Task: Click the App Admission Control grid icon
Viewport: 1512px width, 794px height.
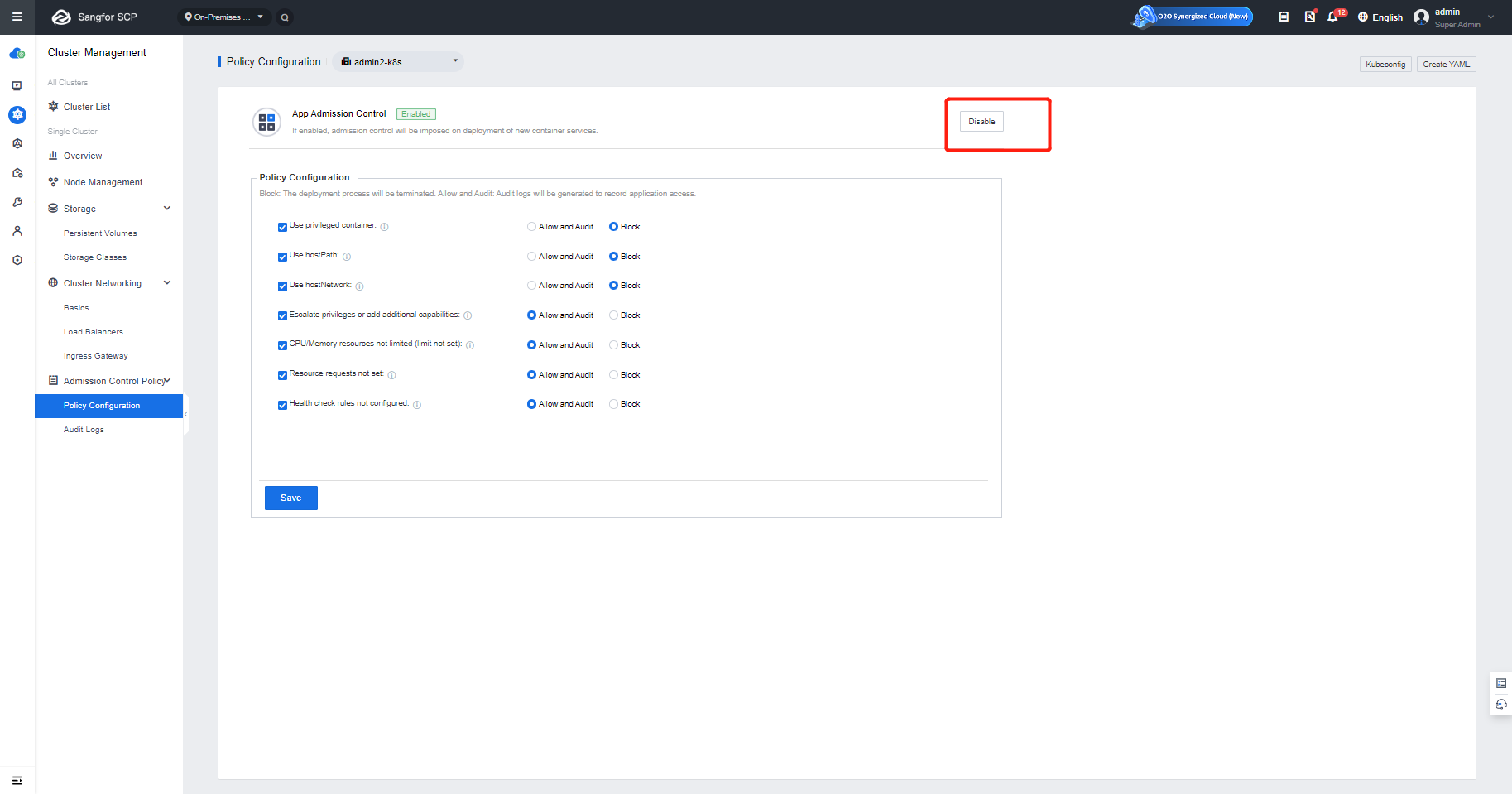Action: pos(266,123)
